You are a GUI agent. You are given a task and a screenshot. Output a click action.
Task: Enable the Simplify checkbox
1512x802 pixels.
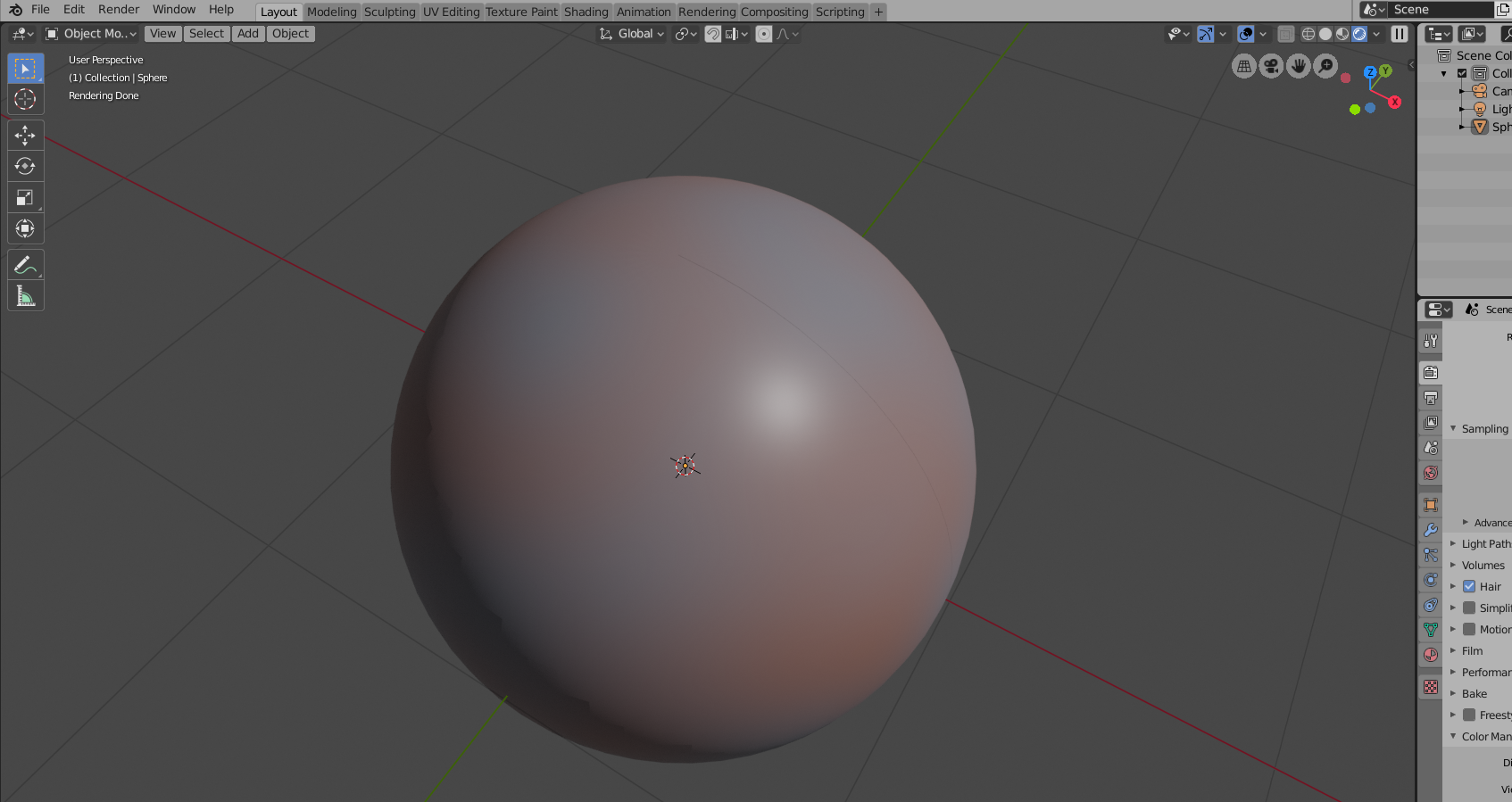(x=1469, y=608)
